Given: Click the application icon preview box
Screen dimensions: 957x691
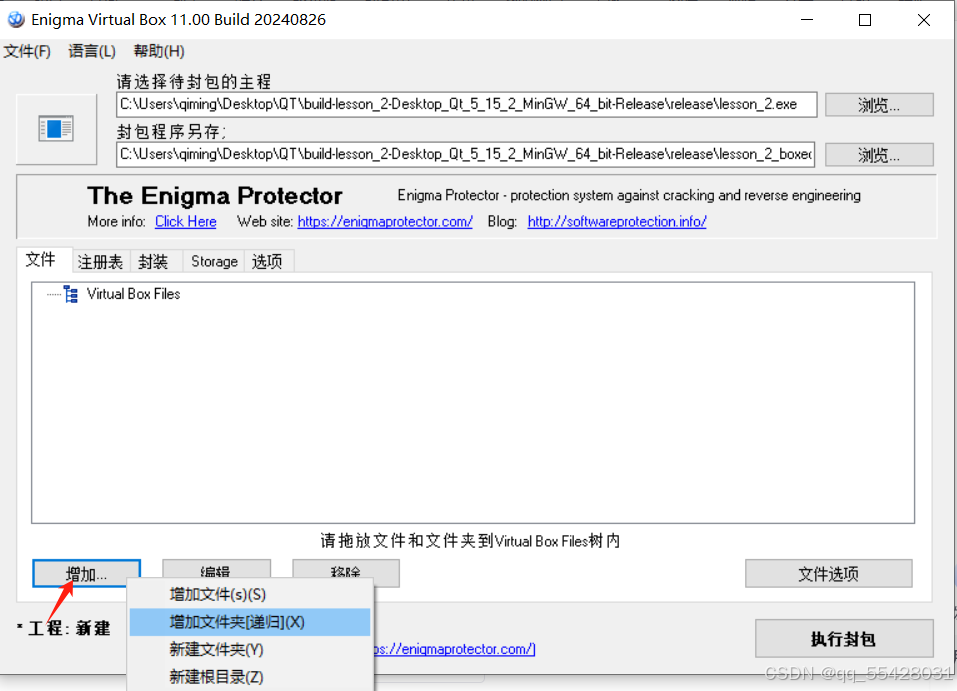Looking at the screenshot, I should pyautogui.click(x=56, y=129).
